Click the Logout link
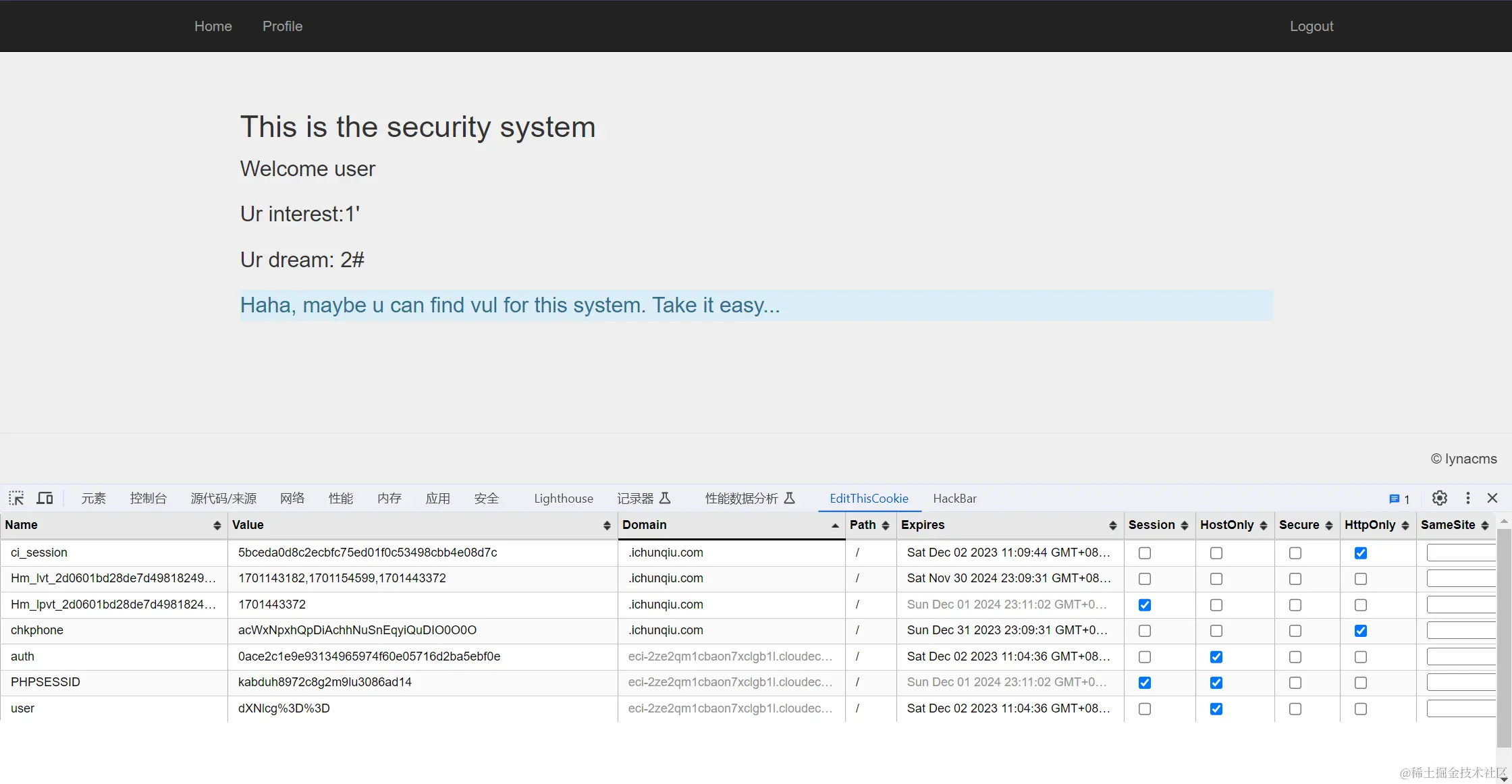1512x784 pixels. 1311,26
